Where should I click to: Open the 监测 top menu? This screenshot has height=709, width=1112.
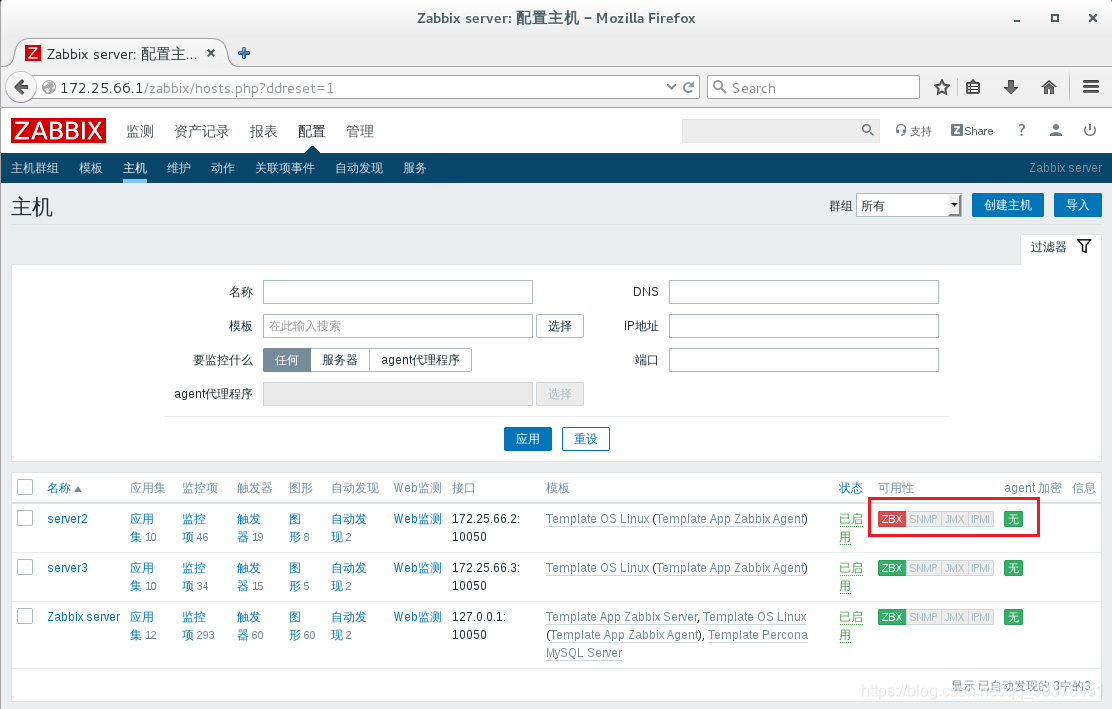[x=140, y=131]
